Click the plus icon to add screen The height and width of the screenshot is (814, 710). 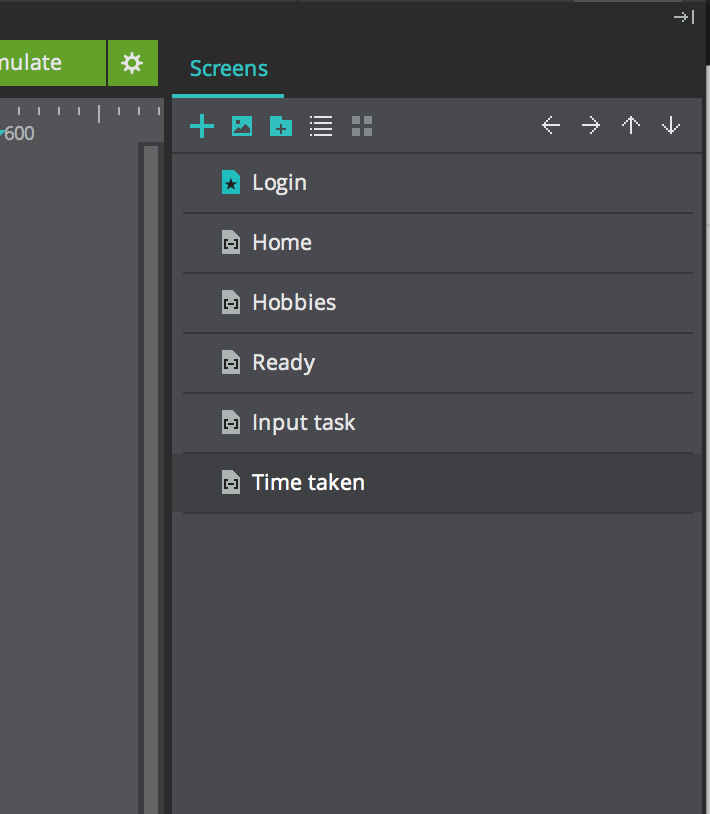(x=202, y=126)
